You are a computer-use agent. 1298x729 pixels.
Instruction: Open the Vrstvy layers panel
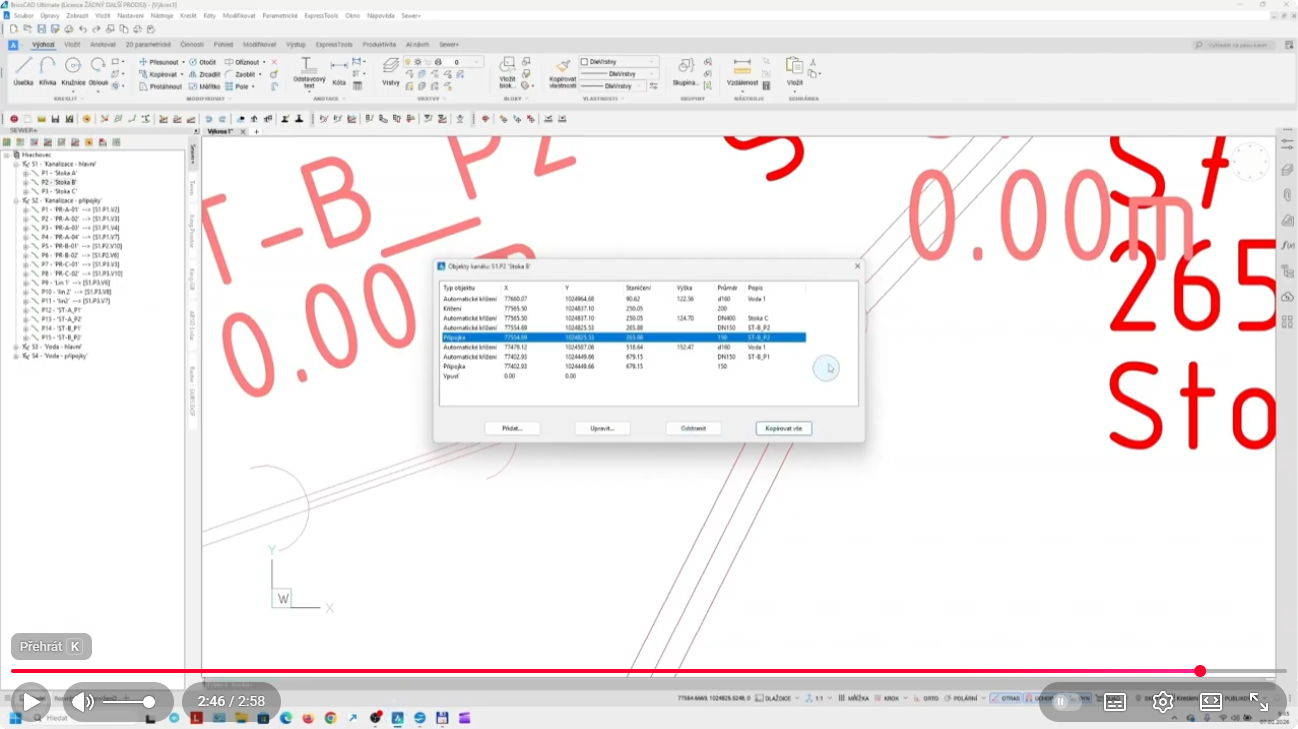391,70
